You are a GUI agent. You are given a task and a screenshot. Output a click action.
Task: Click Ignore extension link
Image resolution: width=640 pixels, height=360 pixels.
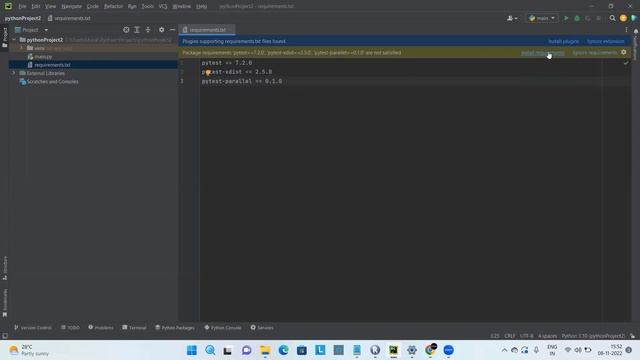click(x=605, y=42)
